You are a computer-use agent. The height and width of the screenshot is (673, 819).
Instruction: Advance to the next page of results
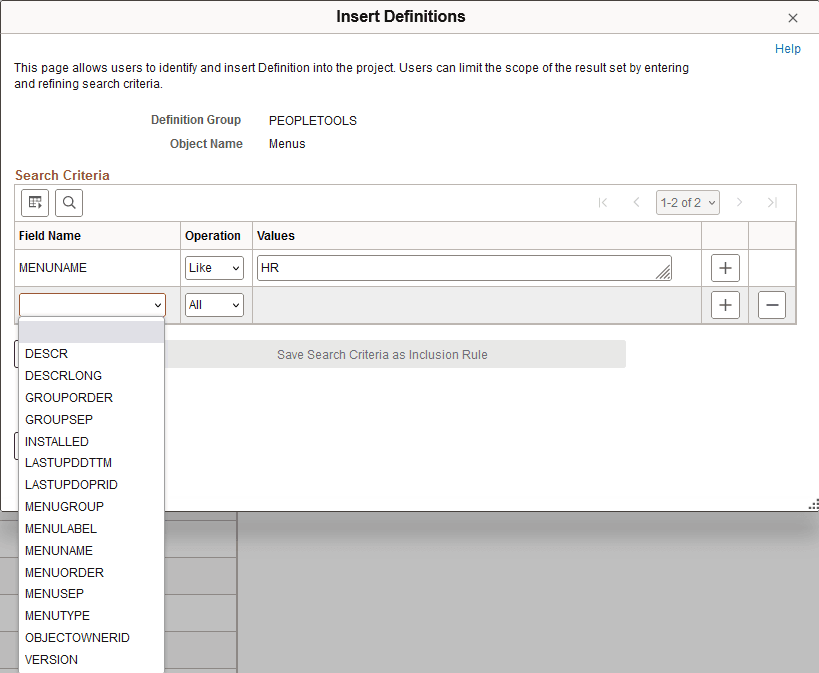coord(739,202)
